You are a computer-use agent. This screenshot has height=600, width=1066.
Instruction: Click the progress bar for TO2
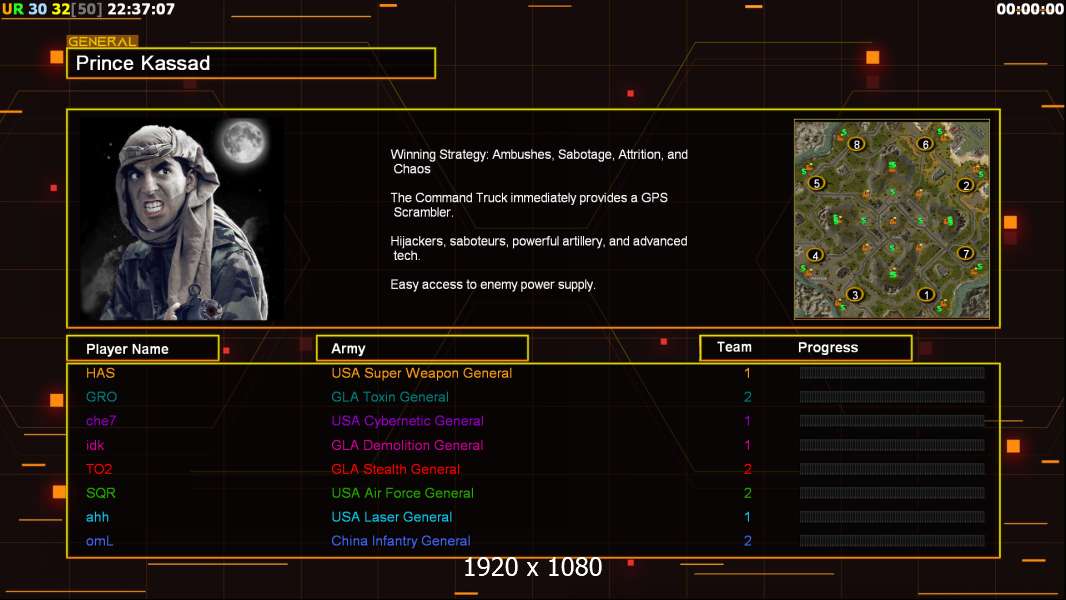click(892, 469)
